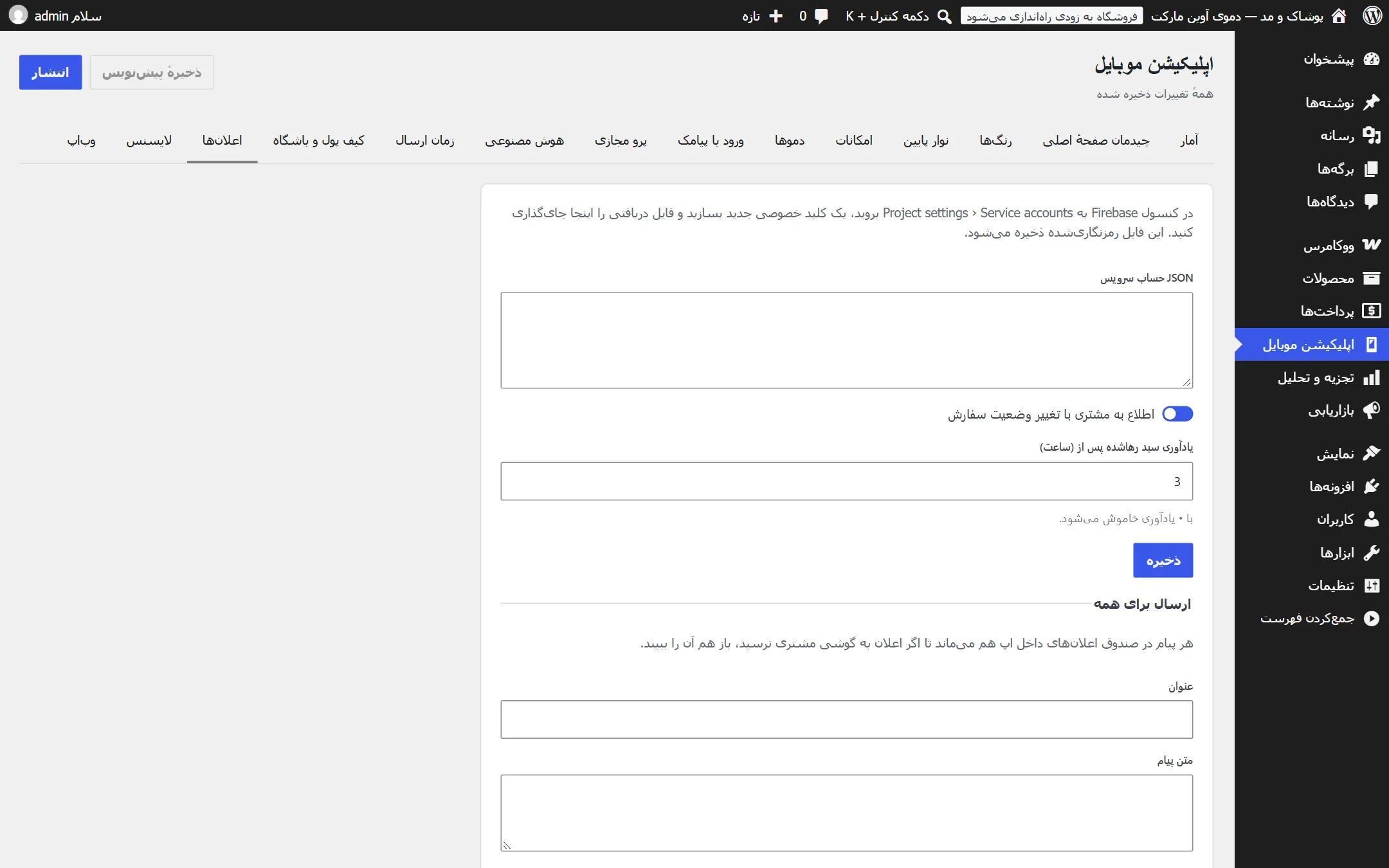This screenshot has height=868, width=1389.
Task: Click the brush icon for نمایش
Action: click(x=1372, y=453)
